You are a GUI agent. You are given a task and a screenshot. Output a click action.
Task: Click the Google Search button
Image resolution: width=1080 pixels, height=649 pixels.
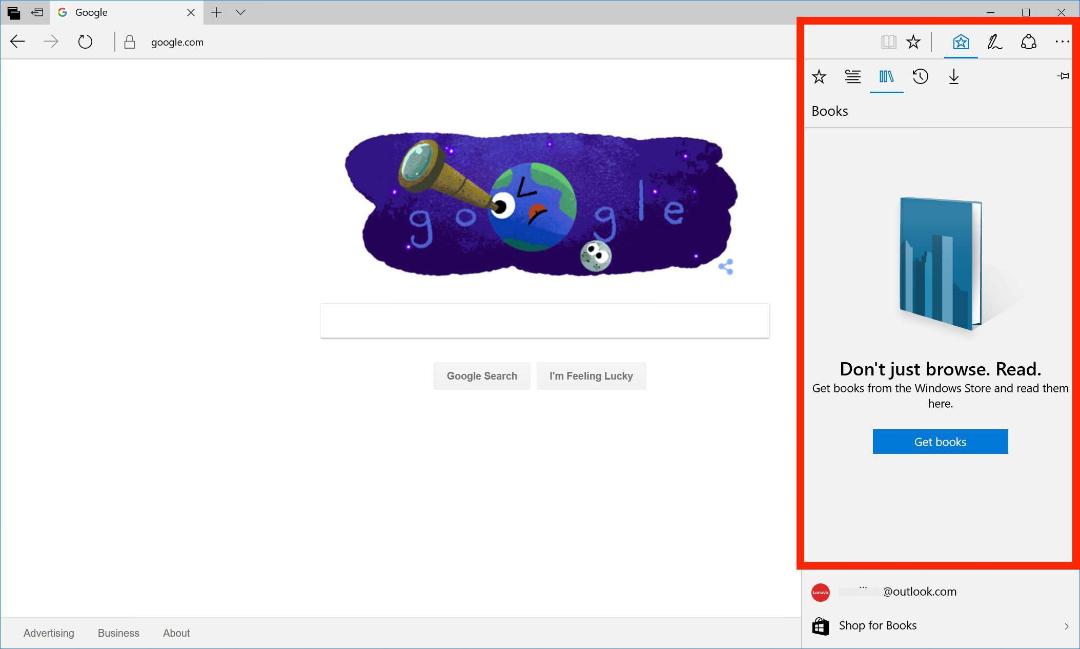481,376
